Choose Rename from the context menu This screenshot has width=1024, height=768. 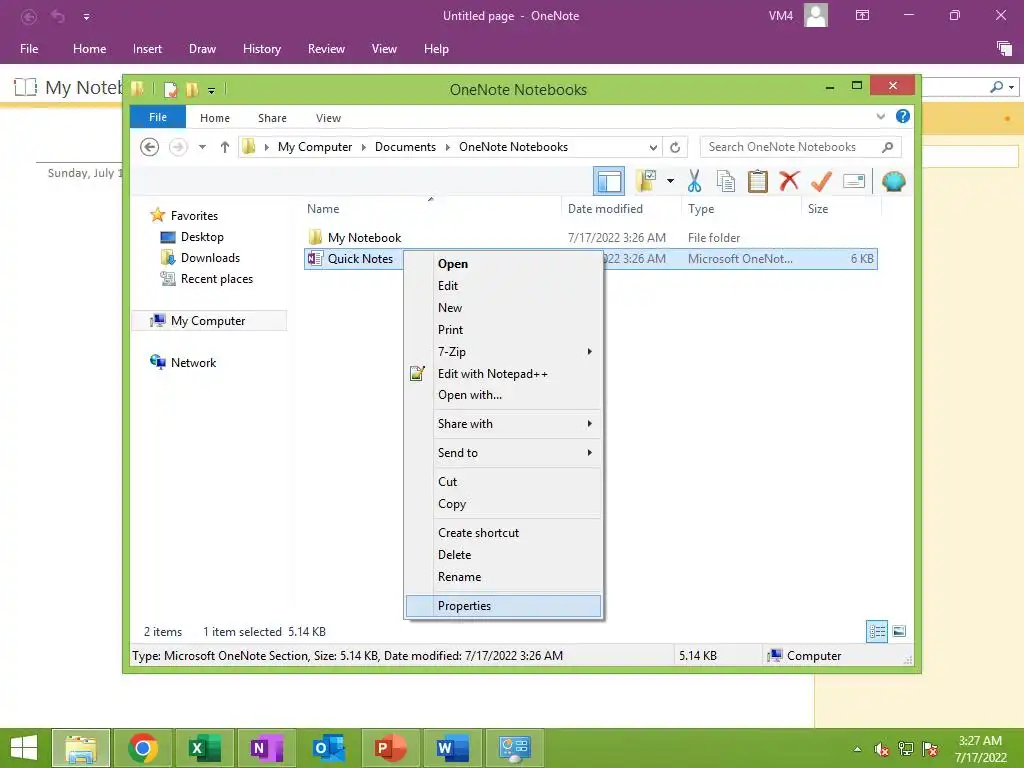pos(503,577)
